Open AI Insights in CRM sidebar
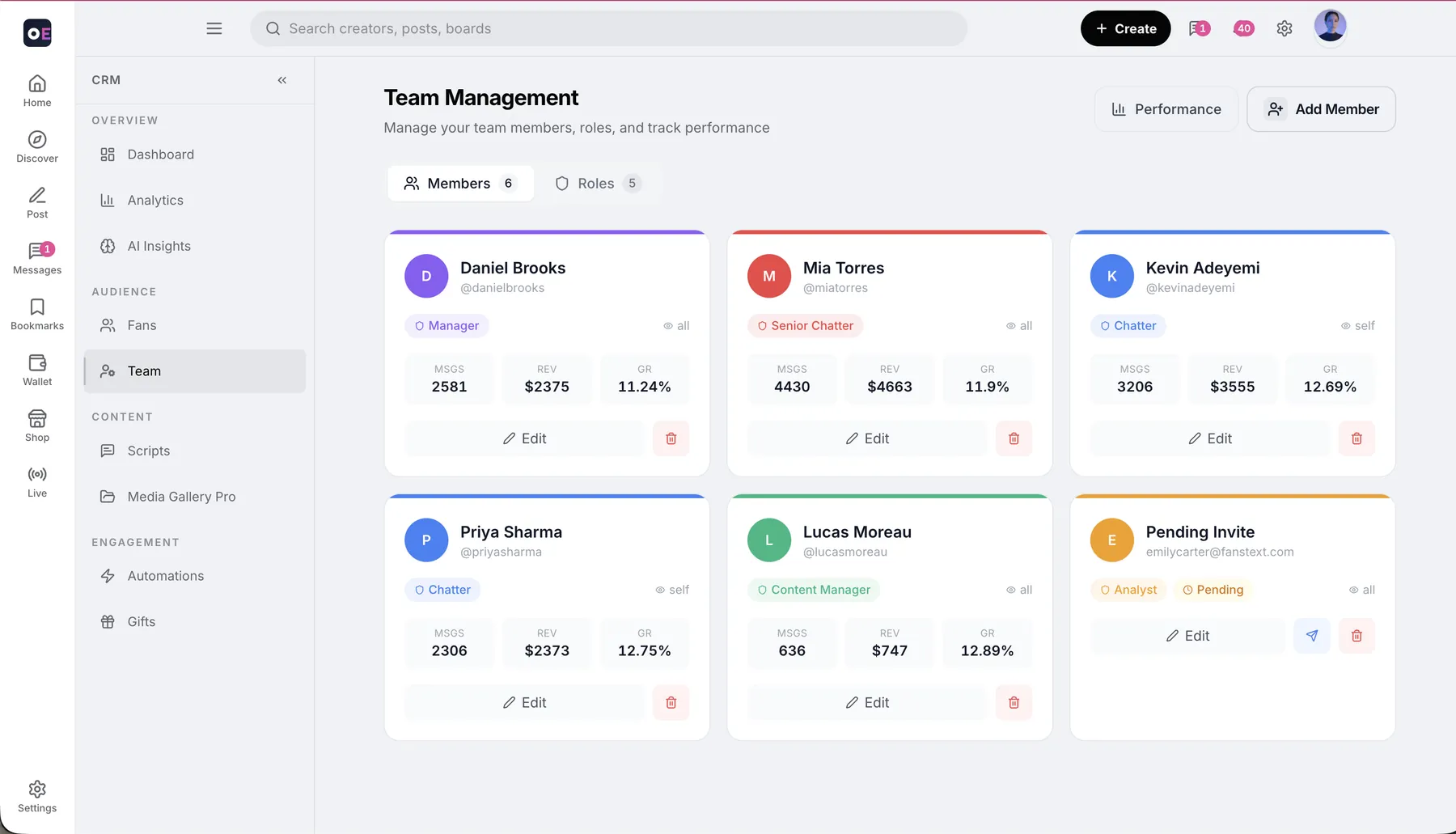This screenshot has height=834, width=1456. (x=194, y=247)
